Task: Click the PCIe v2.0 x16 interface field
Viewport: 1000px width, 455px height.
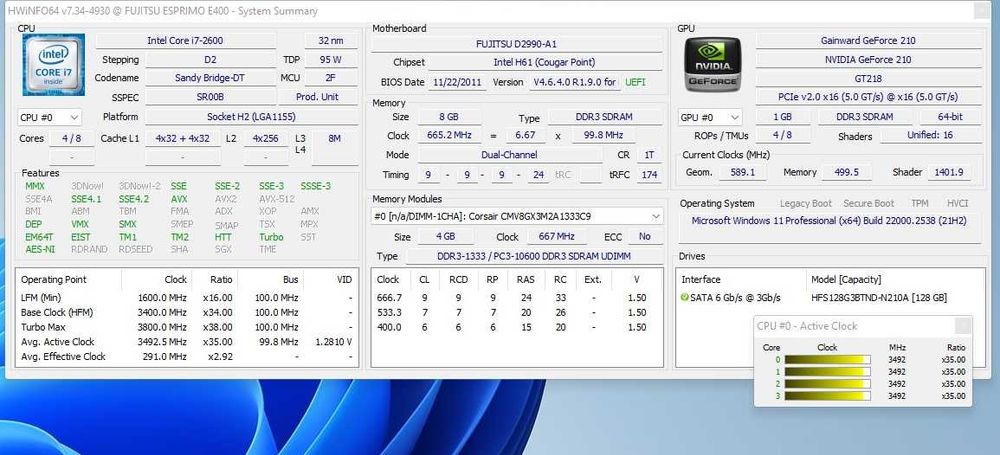Action: (x=868, y=97)
